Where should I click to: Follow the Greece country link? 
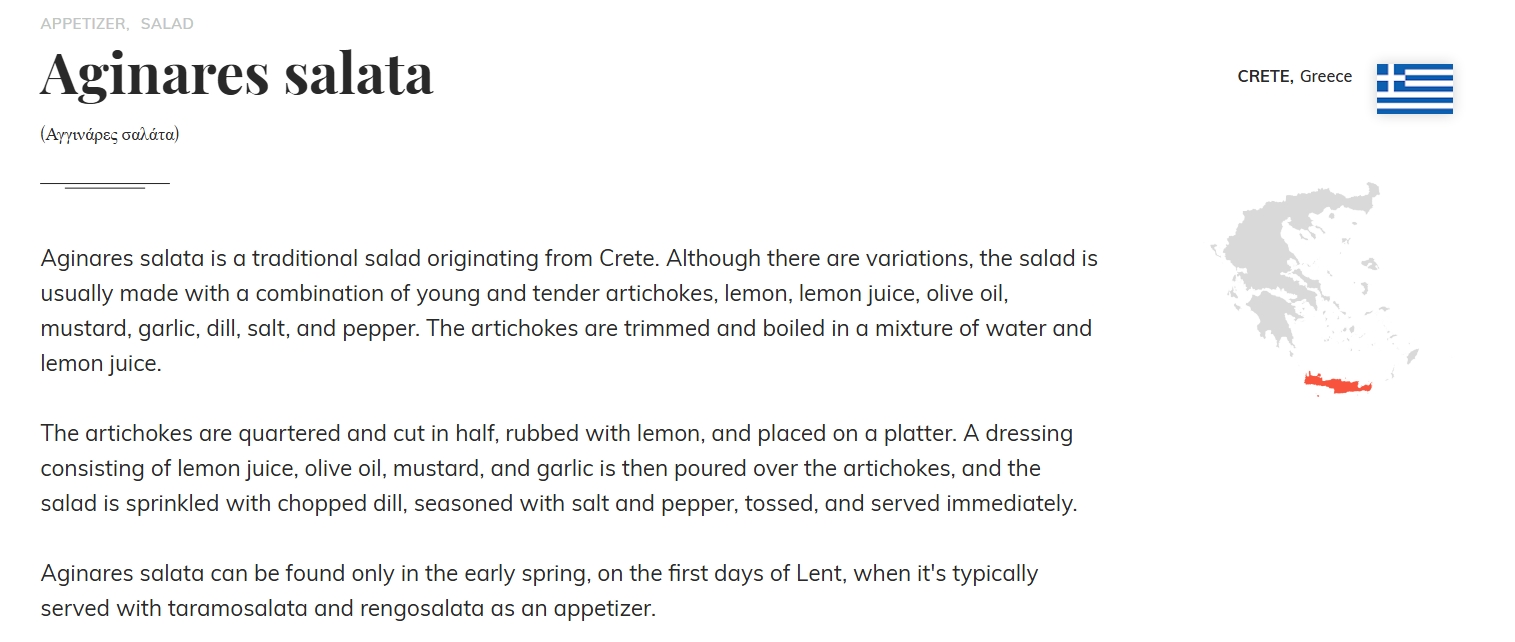(x=1326, y=76)
